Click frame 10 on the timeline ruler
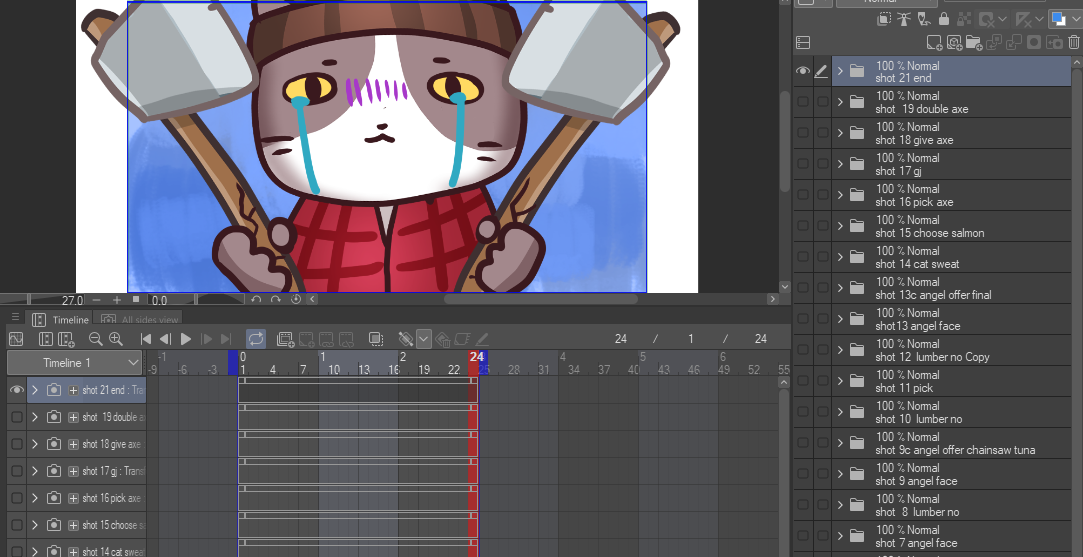The image size is (1083, 557). (x=334, y=370)
